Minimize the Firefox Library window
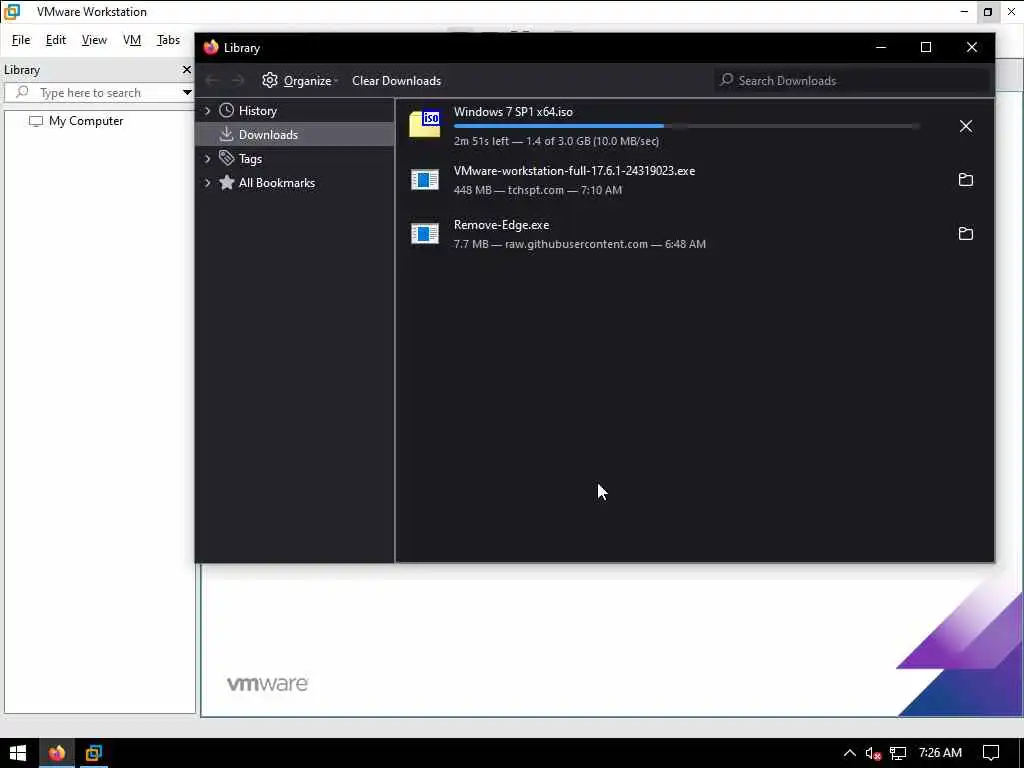 pos(880,47)
